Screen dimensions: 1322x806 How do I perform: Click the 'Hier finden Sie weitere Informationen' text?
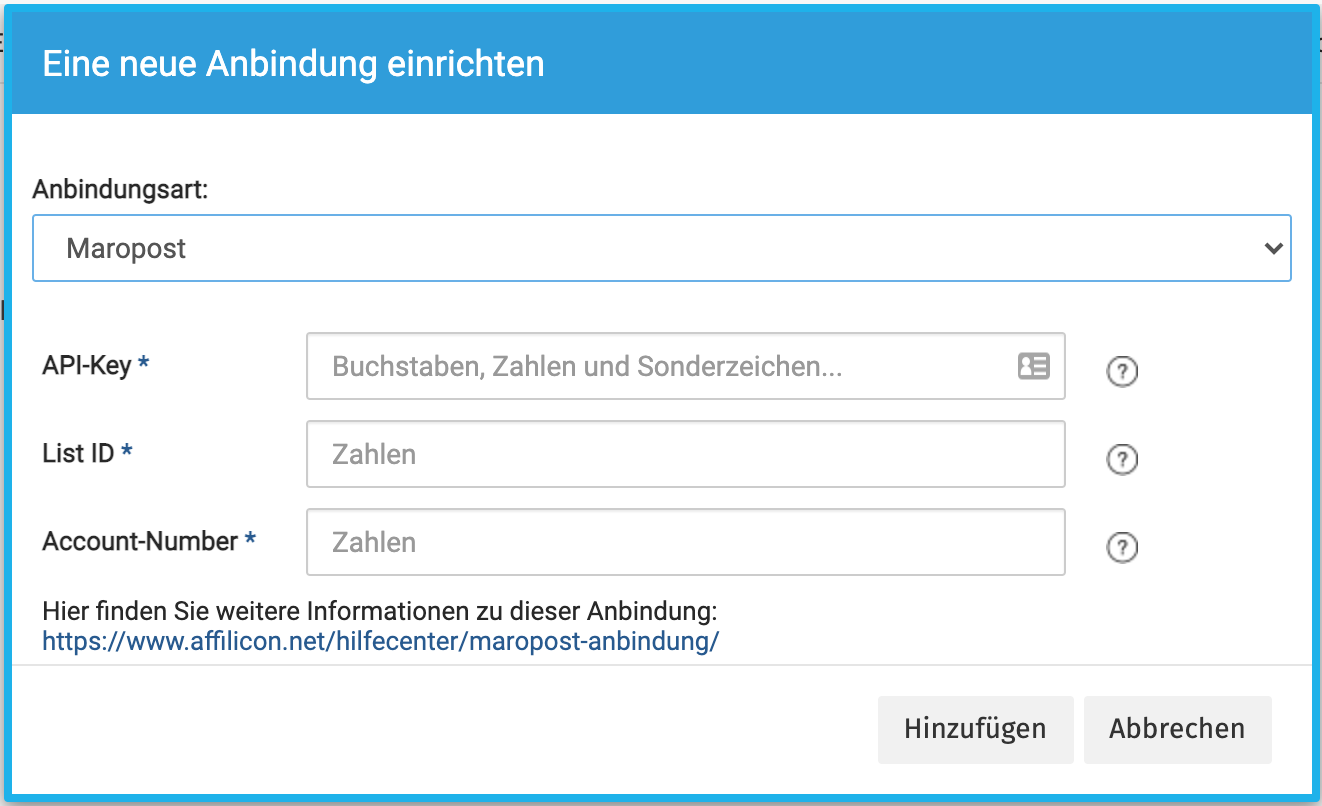point(380,611)
